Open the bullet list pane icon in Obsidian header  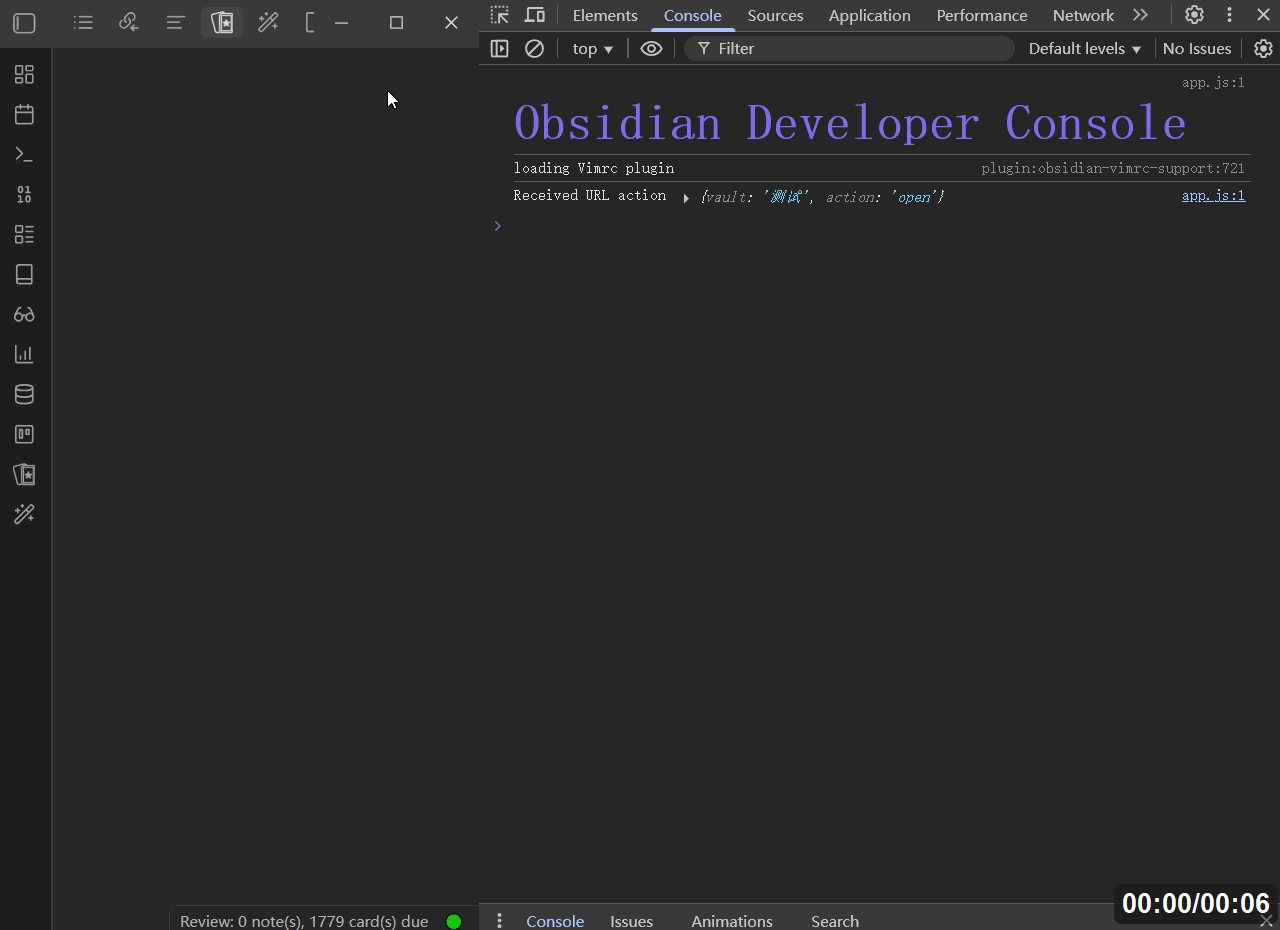pos(83,22)
